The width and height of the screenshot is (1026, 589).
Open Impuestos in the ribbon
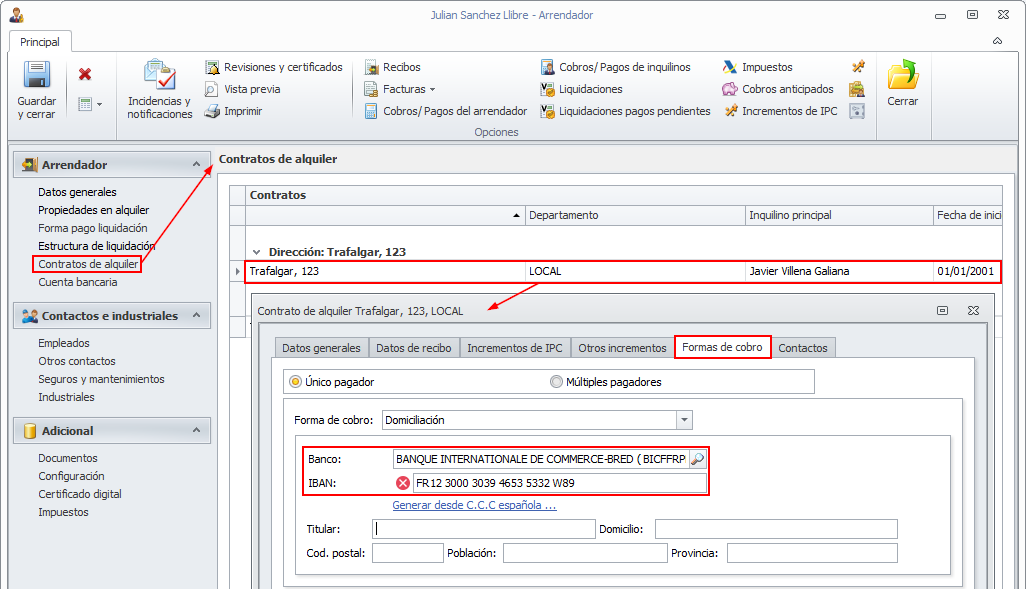(x=758, y=67)
